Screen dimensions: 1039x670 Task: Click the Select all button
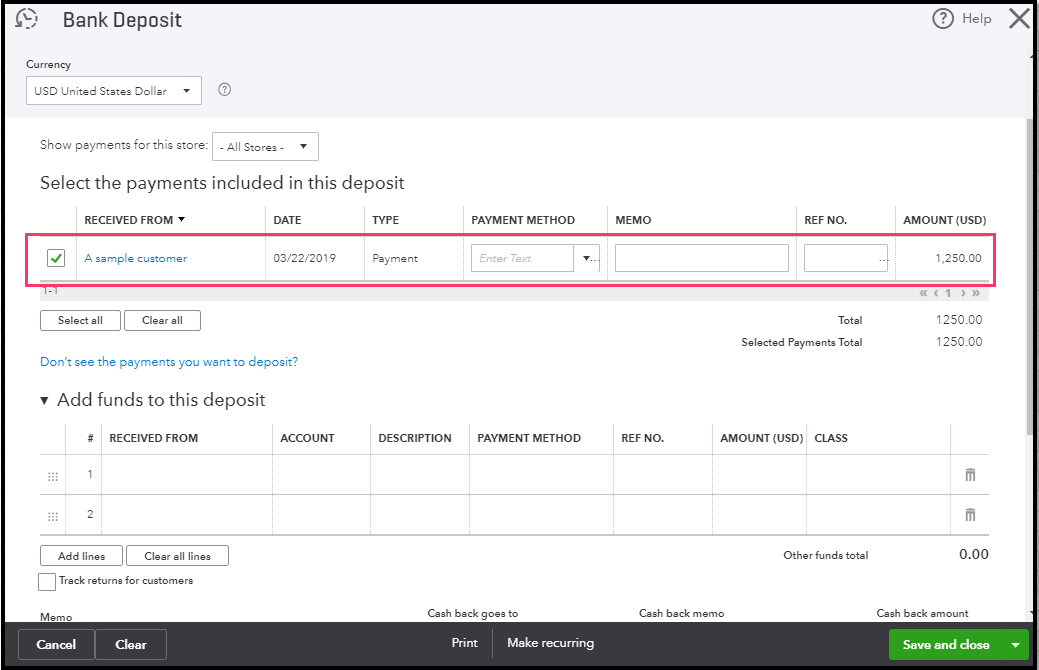click(x=80, y=320)
